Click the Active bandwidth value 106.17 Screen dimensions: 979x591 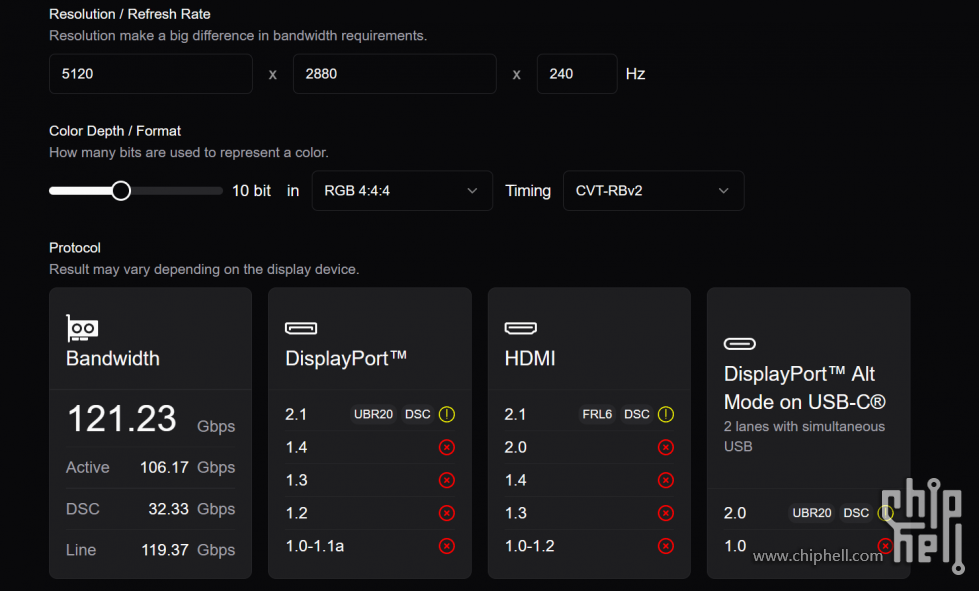click(164, 467)
